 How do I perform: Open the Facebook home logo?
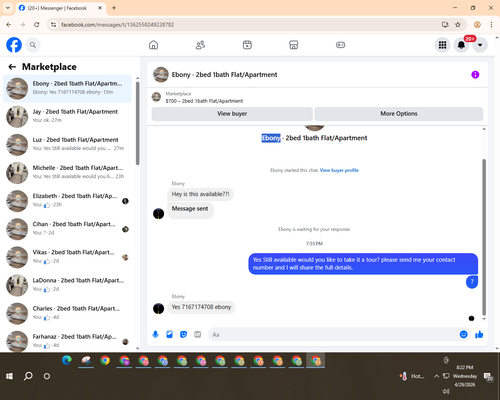tap(14, 45)
